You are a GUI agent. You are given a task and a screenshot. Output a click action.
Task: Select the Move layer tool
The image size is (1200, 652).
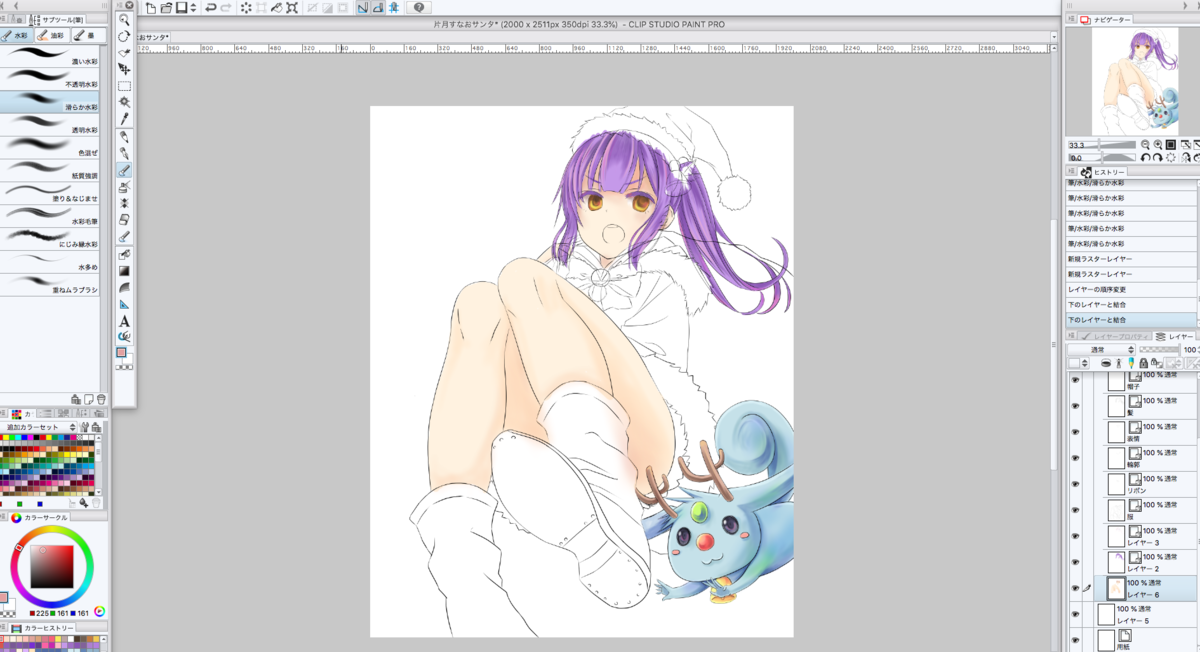tap(124, 70)
